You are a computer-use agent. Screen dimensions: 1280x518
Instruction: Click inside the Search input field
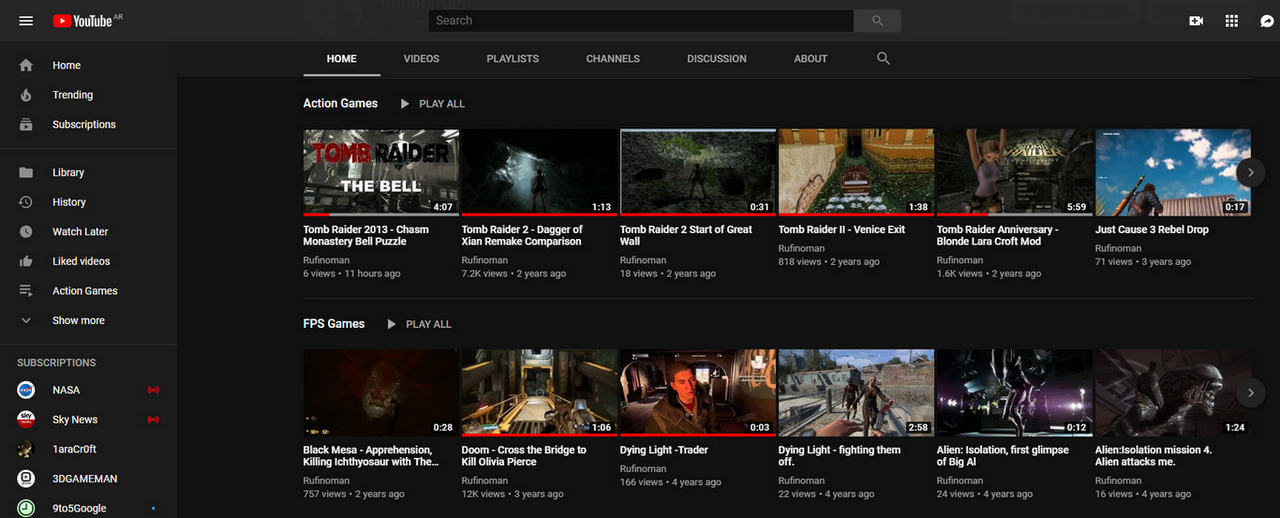pyautogui.click(x=641, y=20)
